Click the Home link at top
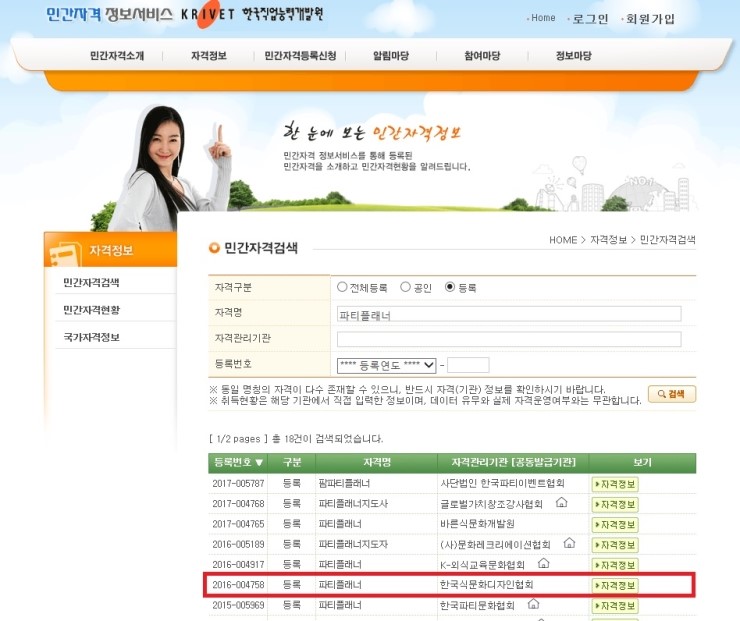Screen dimensions: 740x621 543,18
